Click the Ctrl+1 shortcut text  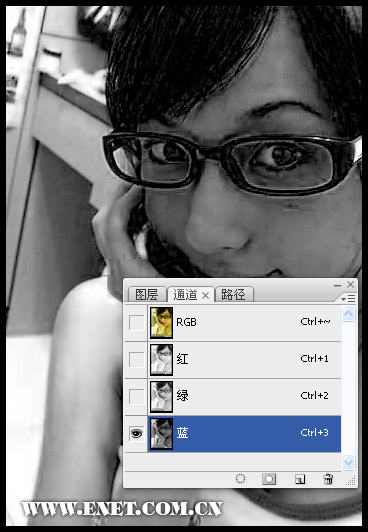(314, 359)
